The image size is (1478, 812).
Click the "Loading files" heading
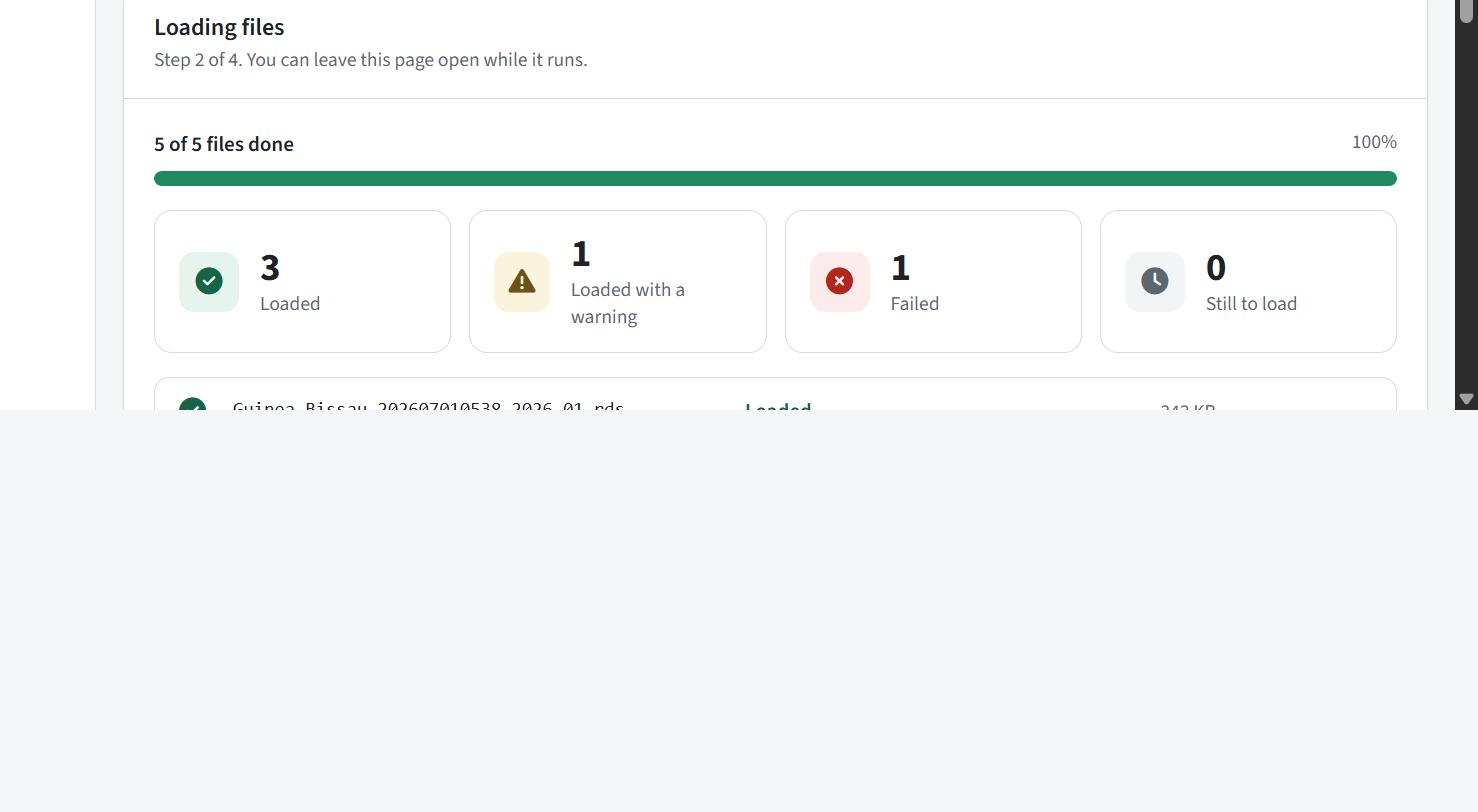pyautogui.click(x=219, y=27)
